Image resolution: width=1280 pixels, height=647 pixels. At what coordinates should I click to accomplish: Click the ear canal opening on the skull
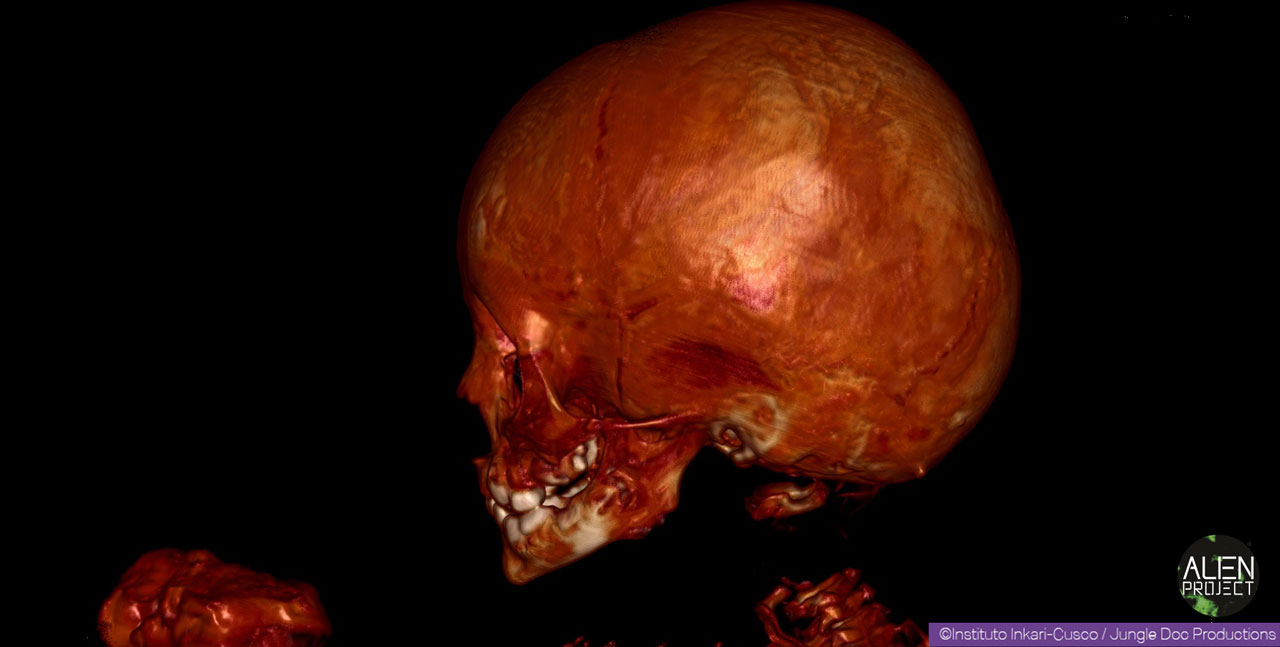pyautogui.click(x=733, y=438)
